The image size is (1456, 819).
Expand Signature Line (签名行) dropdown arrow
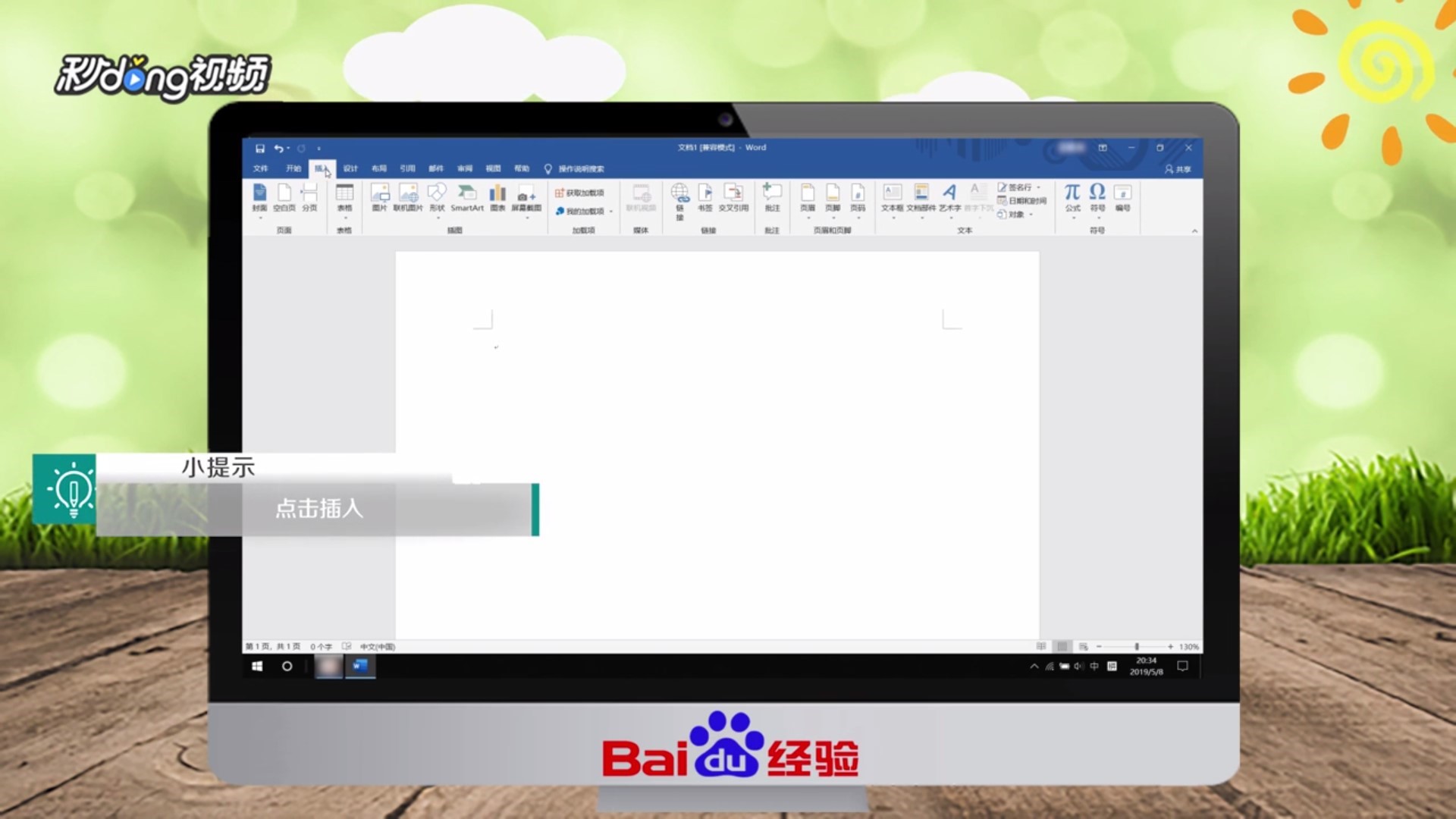click(1038, 187)
